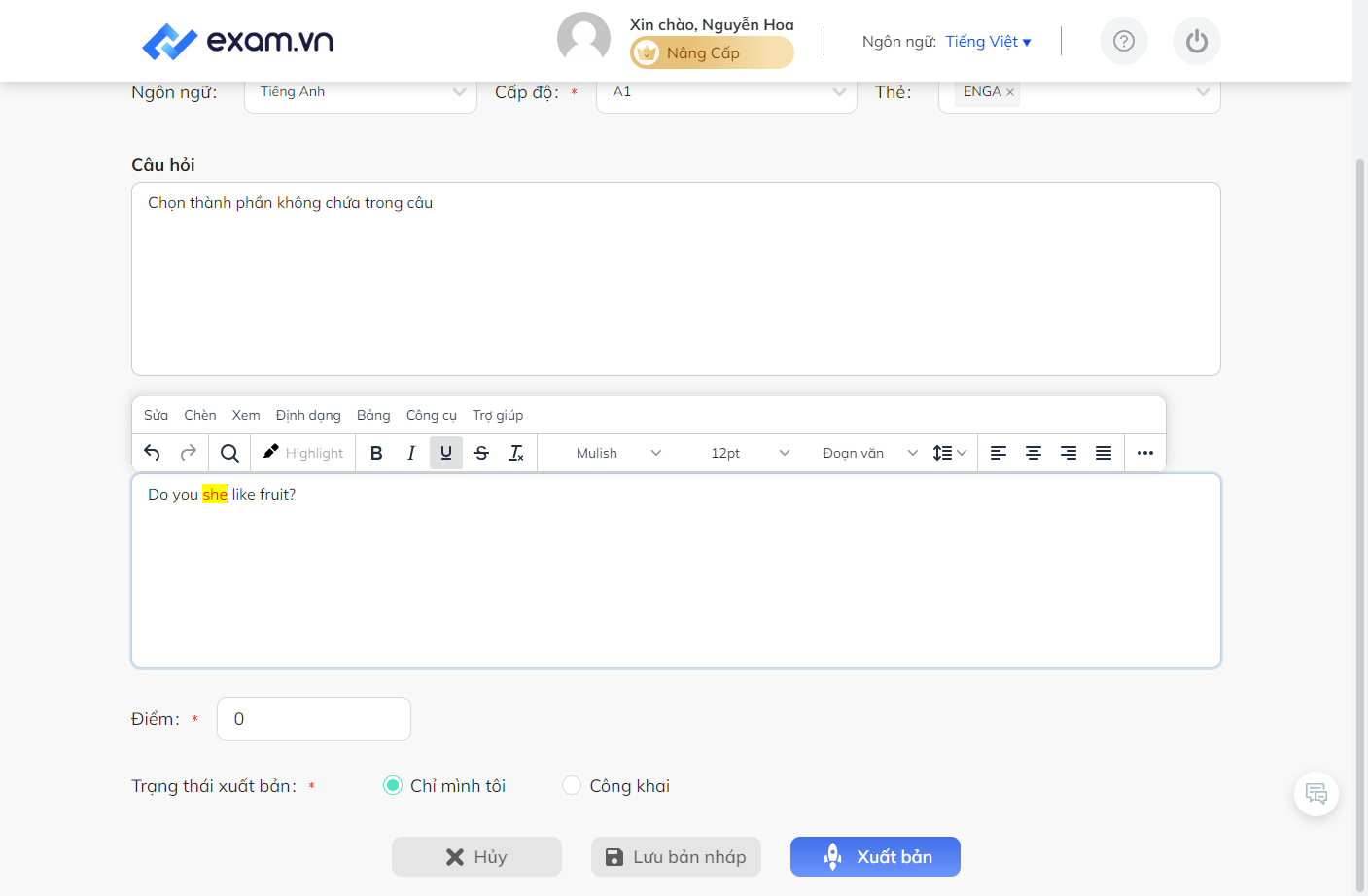
Task: Open the Mulish font family dropdown
Action: pyautogui.click(x=618, y=453)
